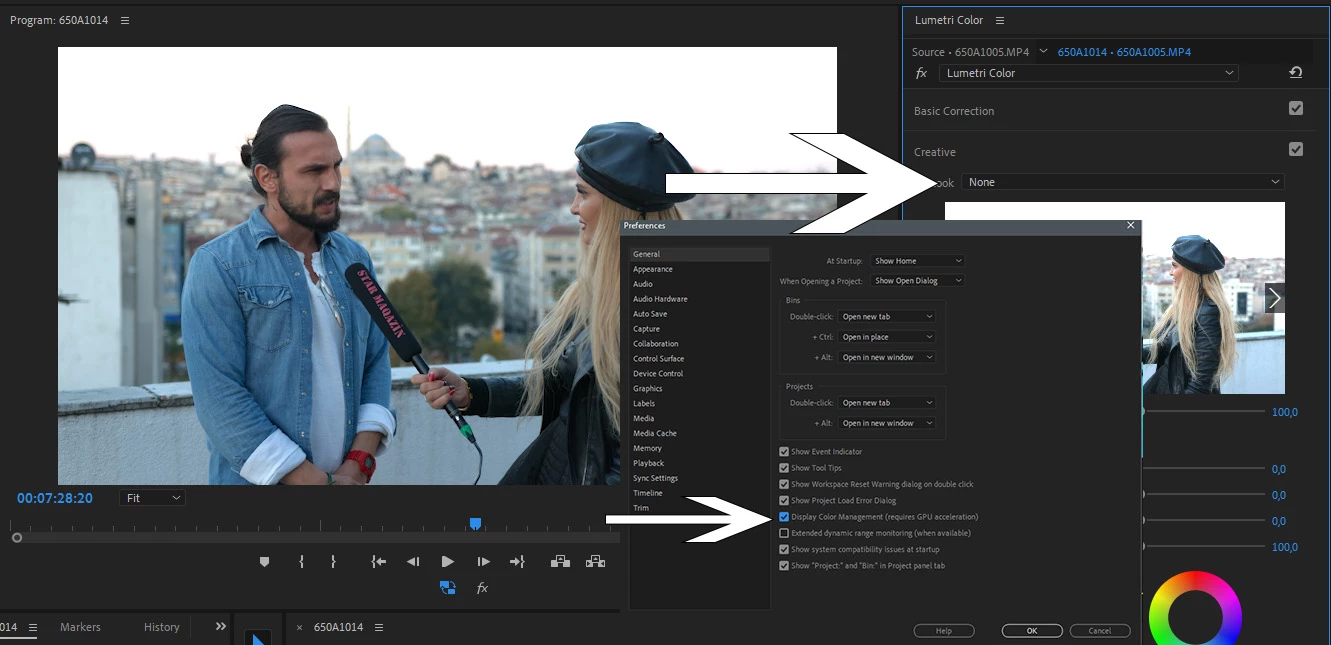Play the sequence in Program monitor
Image resolution: width=1331 pixels, height=645 pixels.
(x=448, y=562)
